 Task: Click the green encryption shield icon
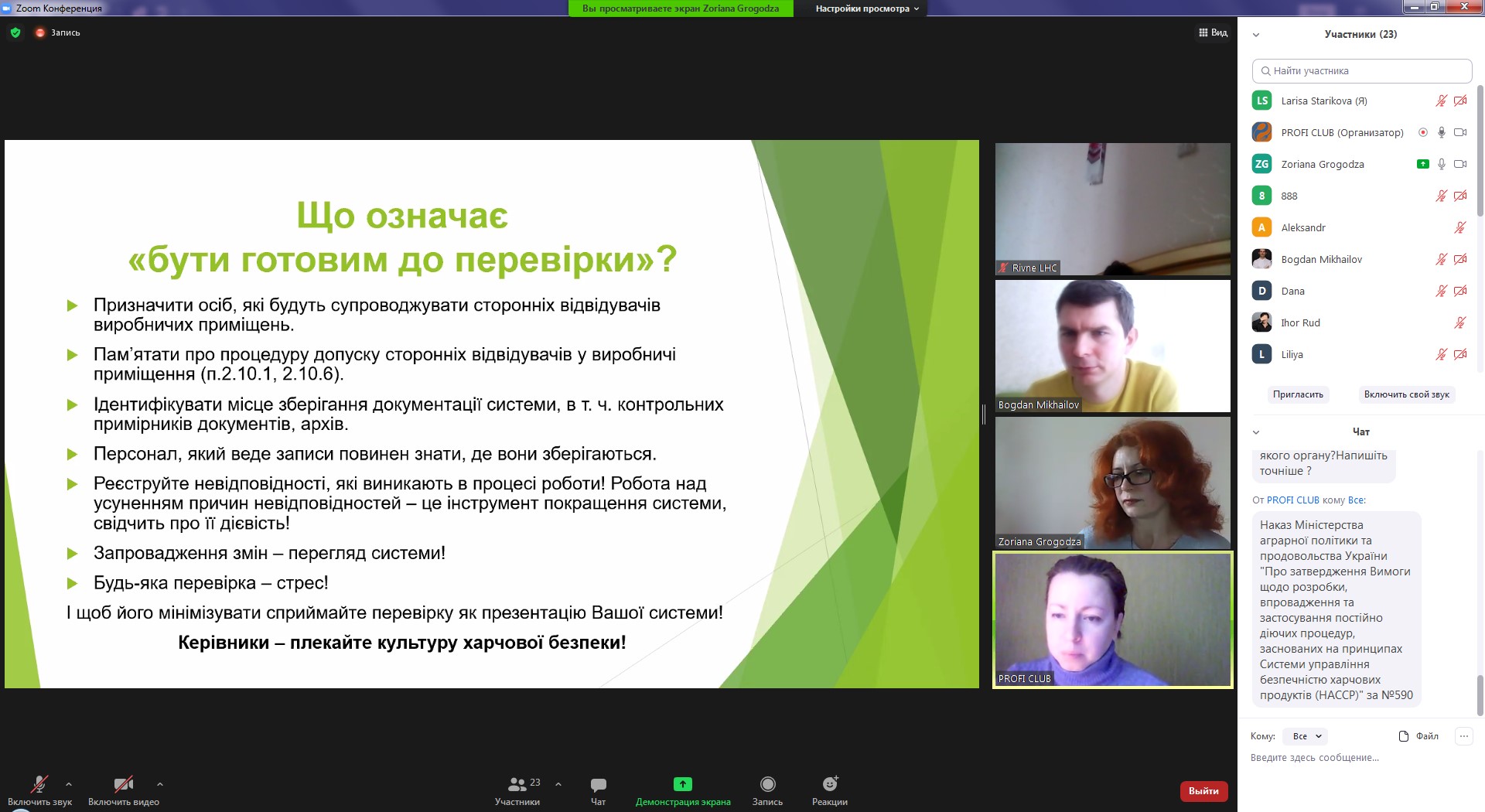pyautogui.click(x=15, y=32)
